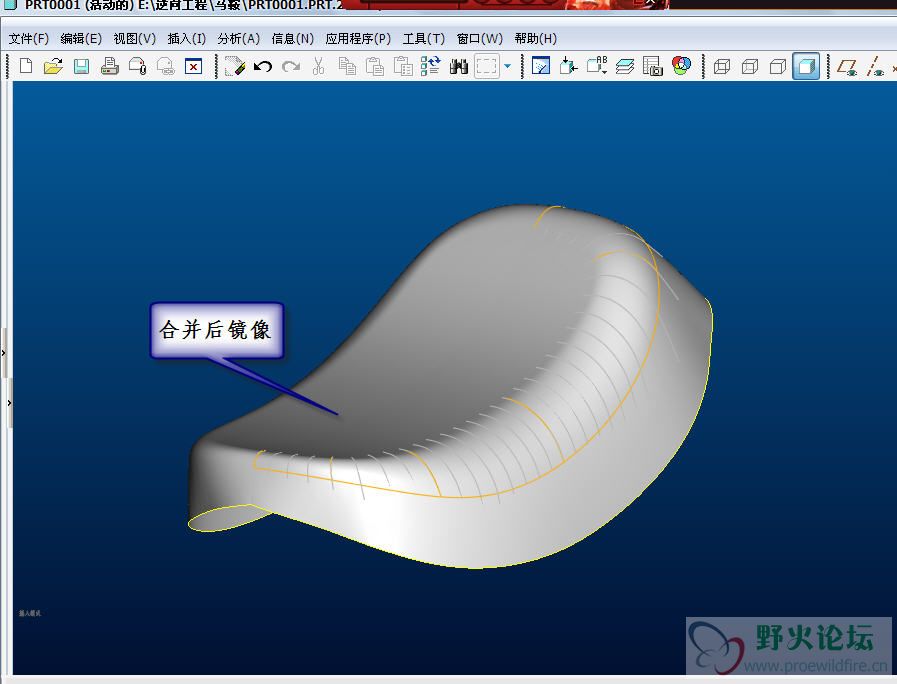
Task: Switch to hidden line display mode
Action: click(750, 67)
